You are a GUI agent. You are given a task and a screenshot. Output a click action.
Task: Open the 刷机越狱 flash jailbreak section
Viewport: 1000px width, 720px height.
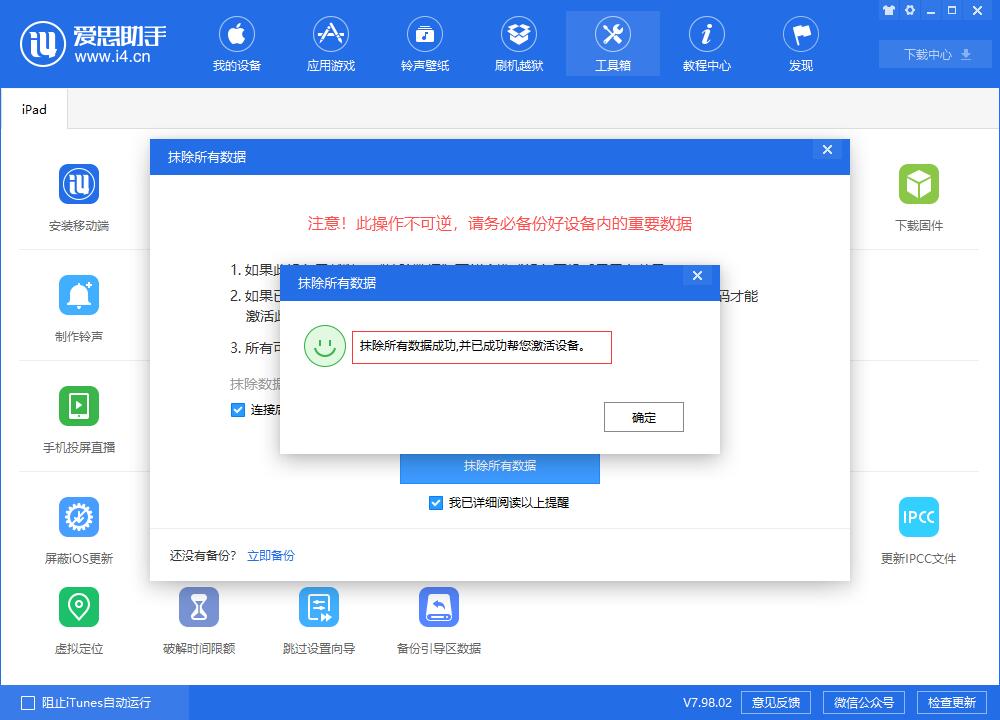click(x=519, y=43)
